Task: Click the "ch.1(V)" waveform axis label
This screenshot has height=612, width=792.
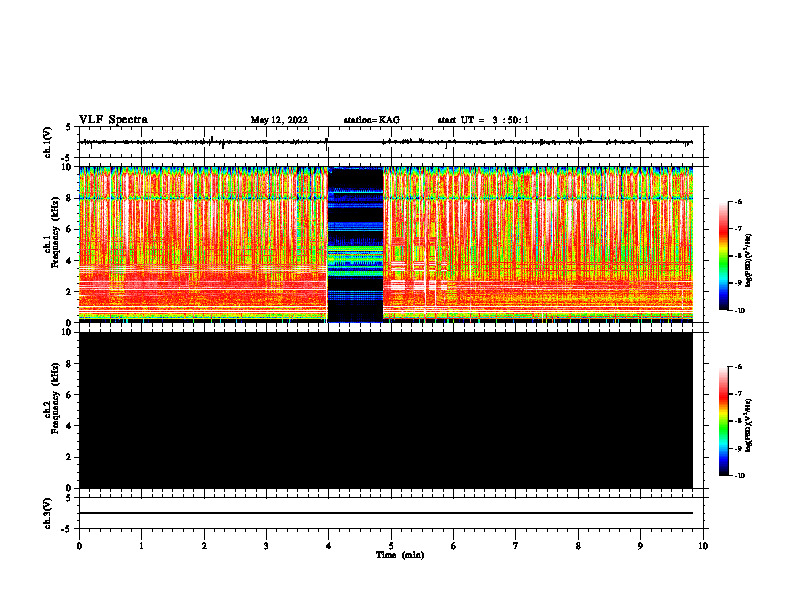Action: (x=48, y=142)
